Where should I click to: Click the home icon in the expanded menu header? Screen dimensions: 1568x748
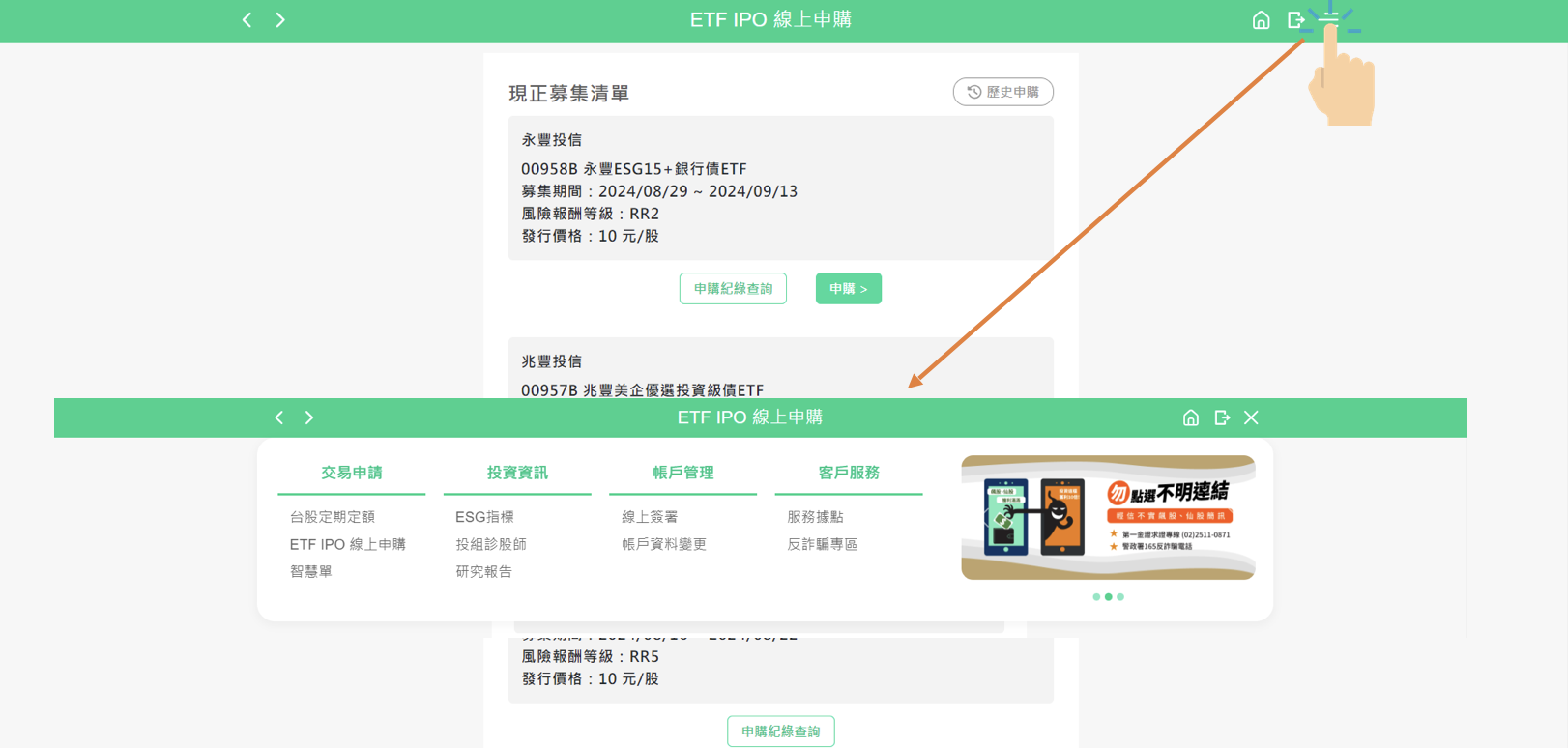click(1190, 417)
